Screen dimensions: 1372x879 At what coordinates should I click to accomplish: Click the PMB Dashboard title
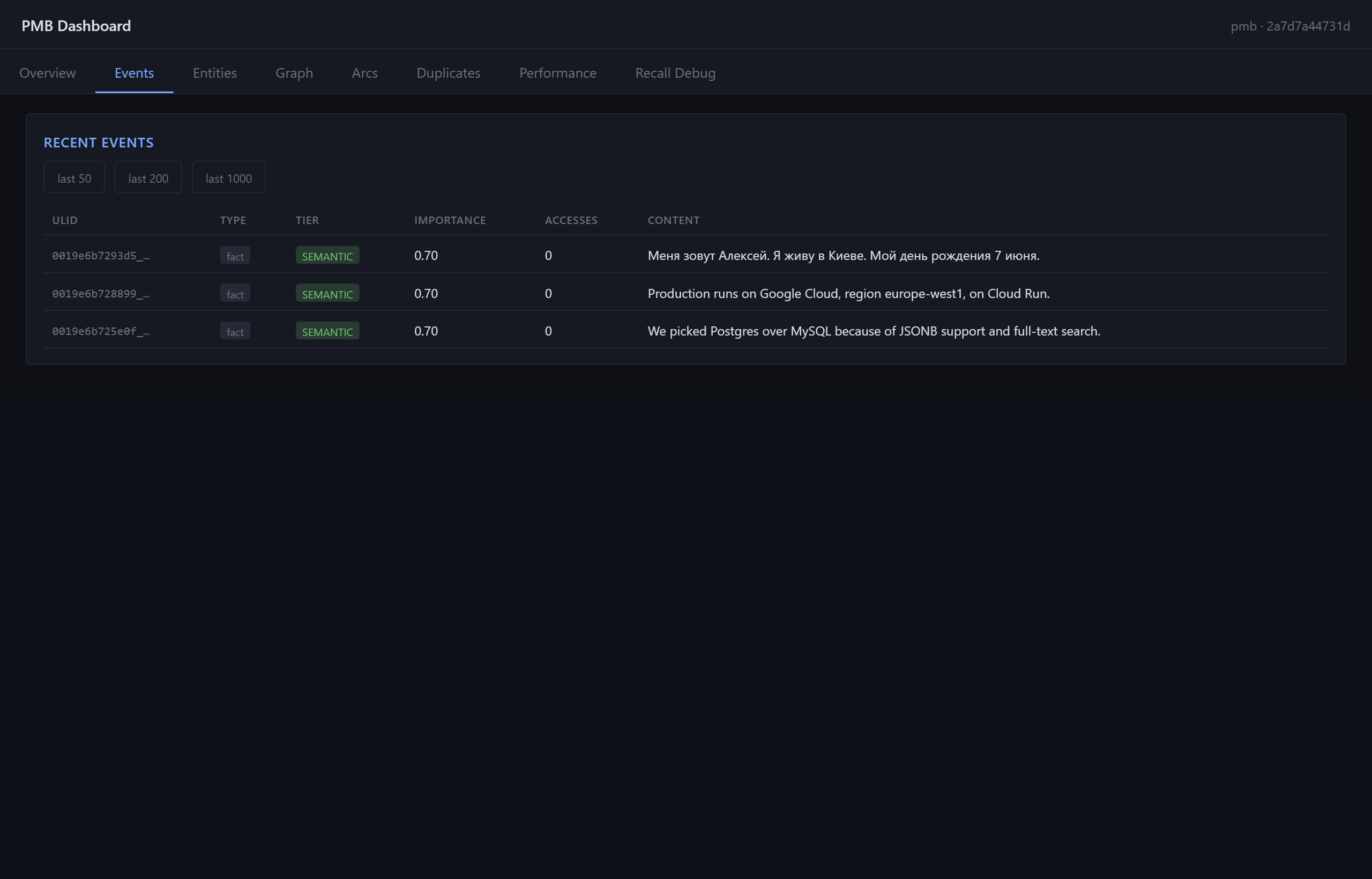76,26
